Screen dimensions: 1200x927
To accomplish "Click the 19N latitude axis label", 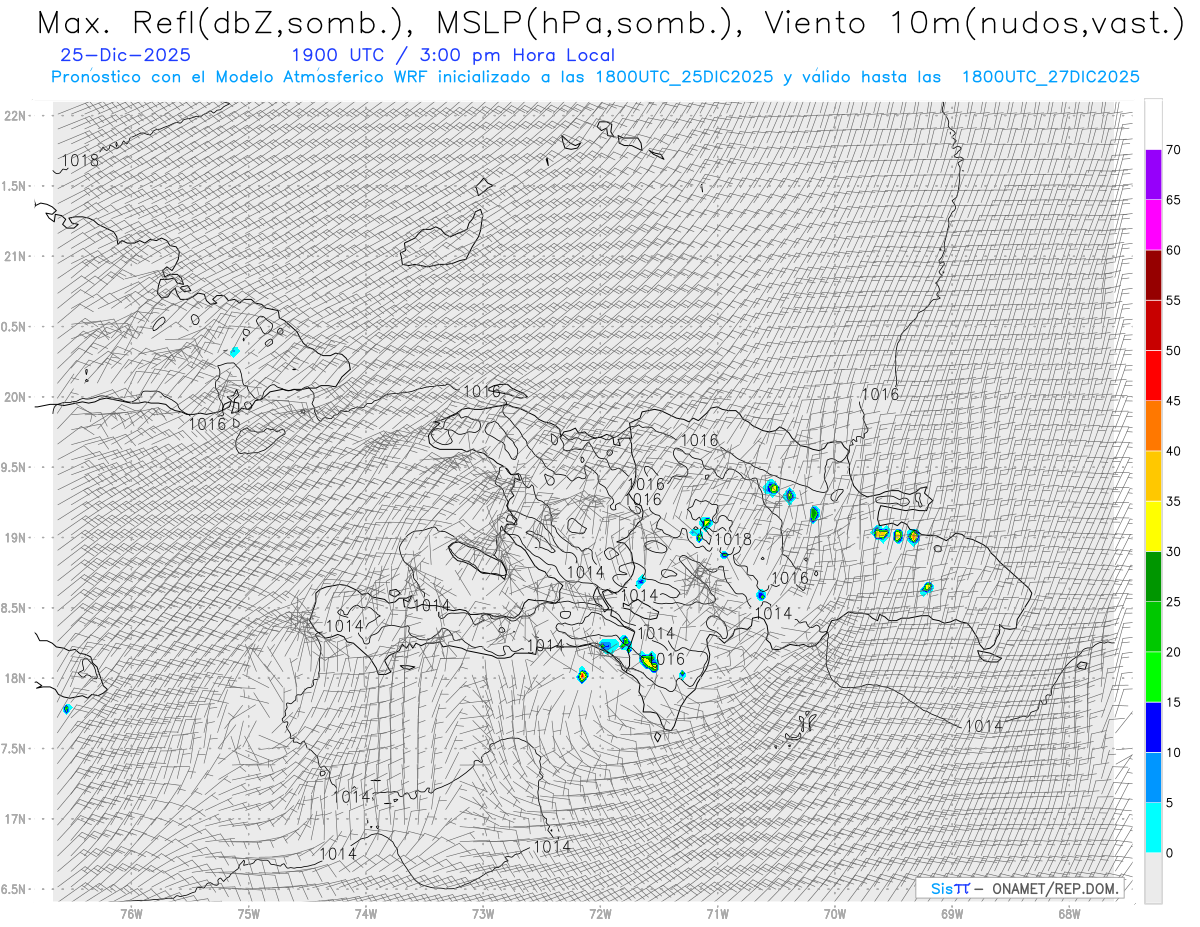I will point(14,537).
